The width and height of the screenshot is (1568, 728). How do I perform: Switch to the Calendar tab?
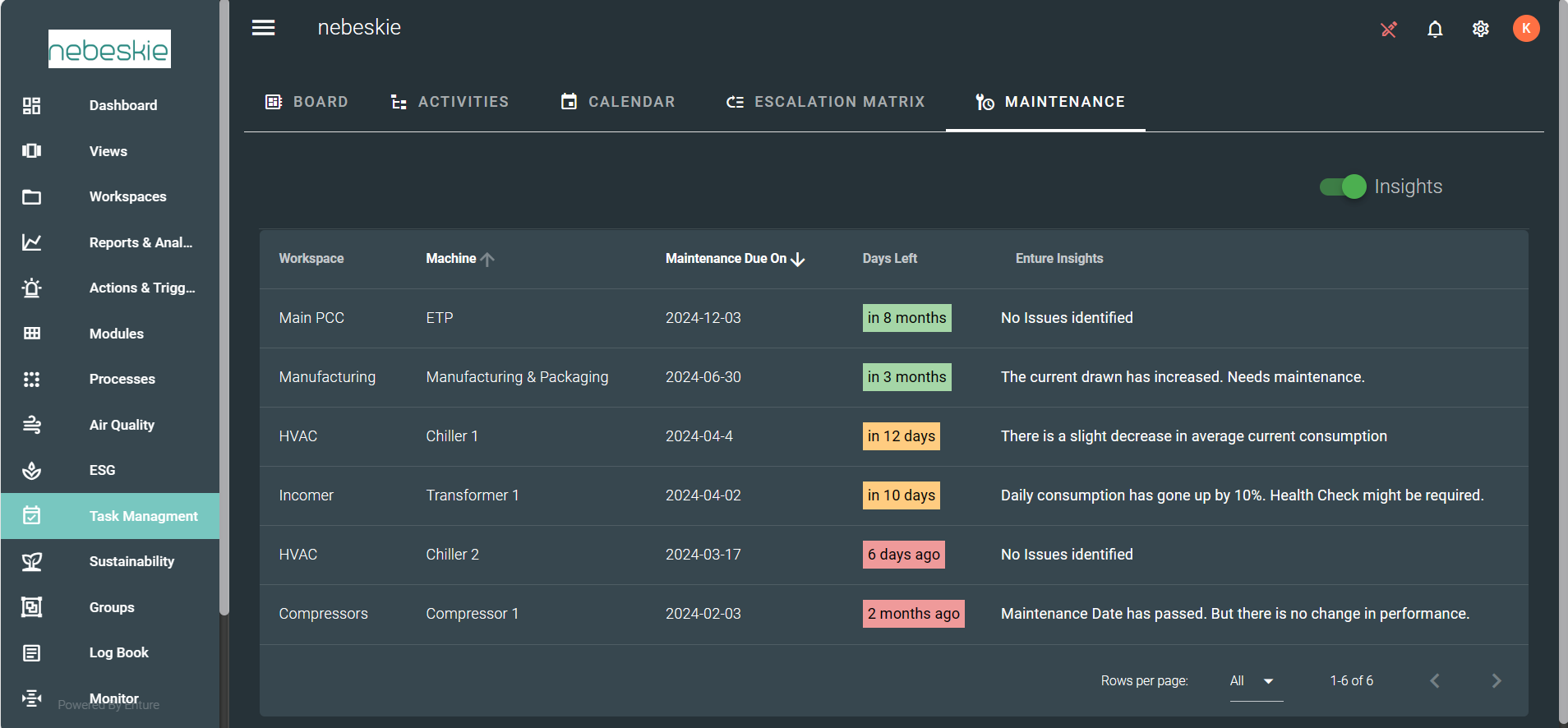(618, 102)
